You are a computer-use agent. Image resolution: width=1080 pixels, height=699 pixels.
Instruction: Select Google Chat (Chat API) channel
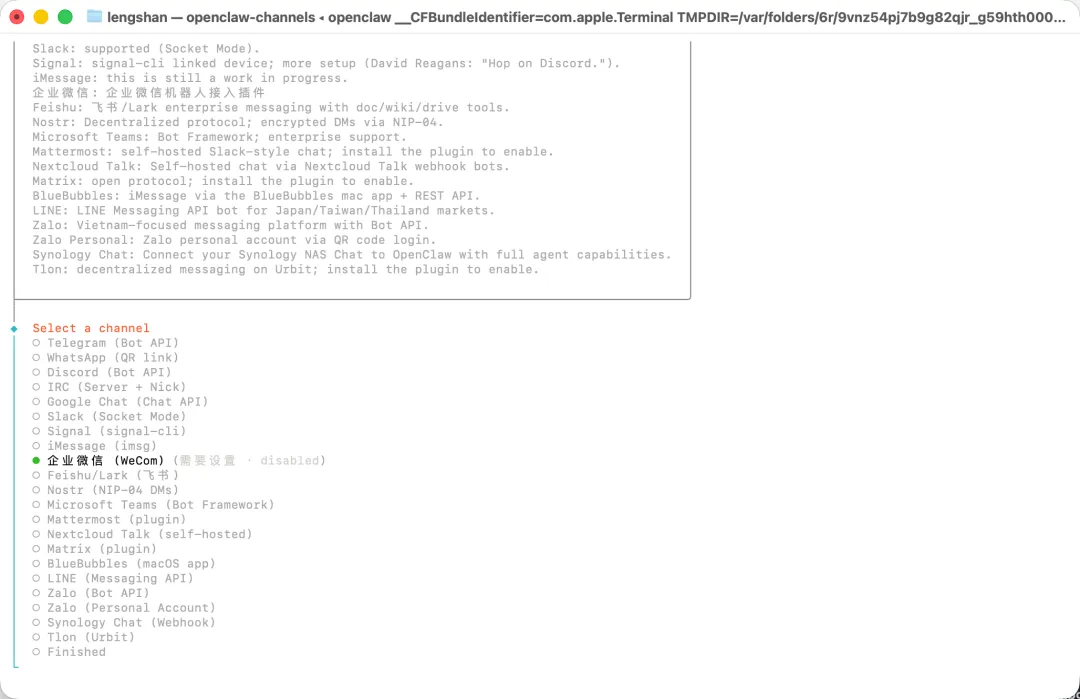point(120,401)
